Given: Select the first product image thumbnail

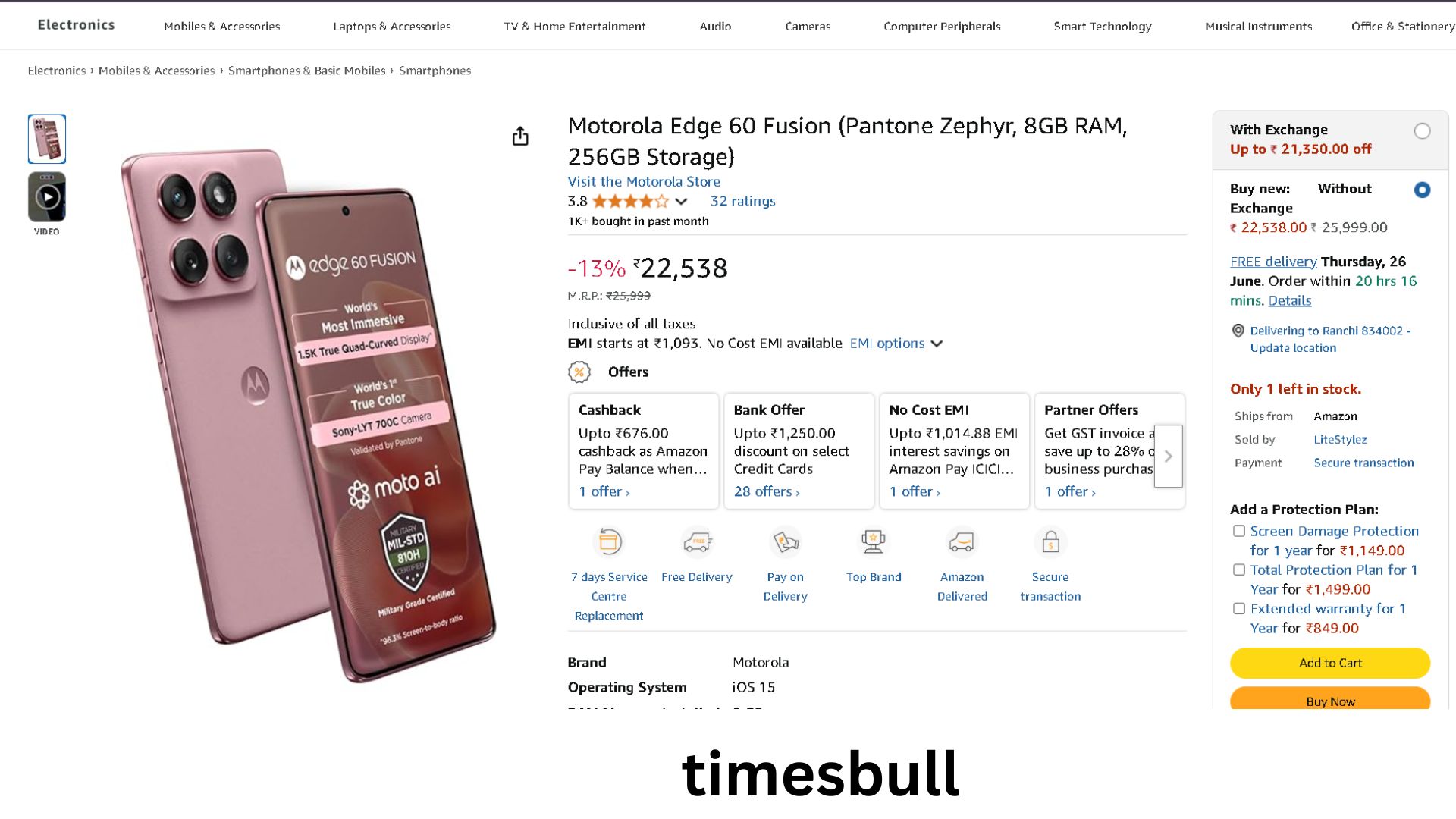Looking at the screenshot, I should click(47, 139).
